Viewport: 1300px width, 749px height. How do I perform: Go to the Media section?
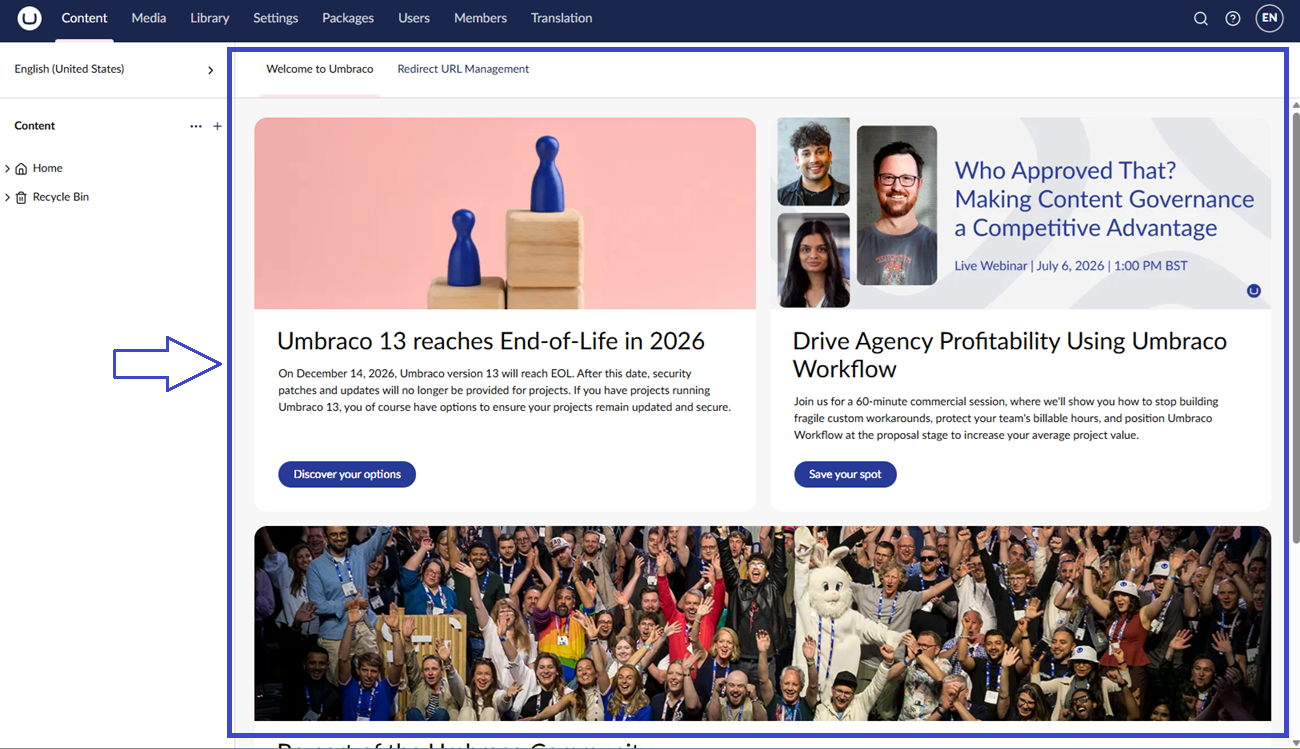click(149, 18)
